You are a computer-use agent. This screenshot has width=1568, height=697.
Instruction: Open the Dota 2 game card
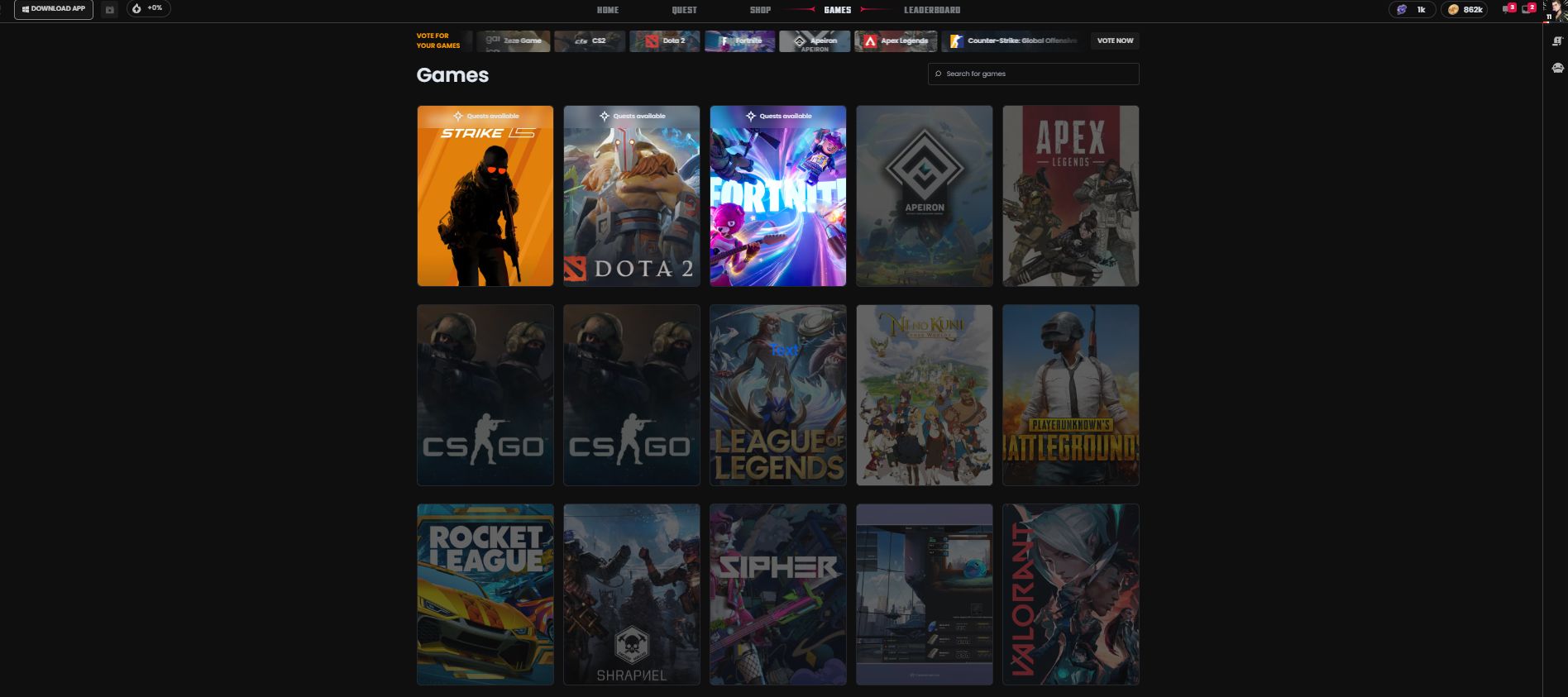(632, 196)
